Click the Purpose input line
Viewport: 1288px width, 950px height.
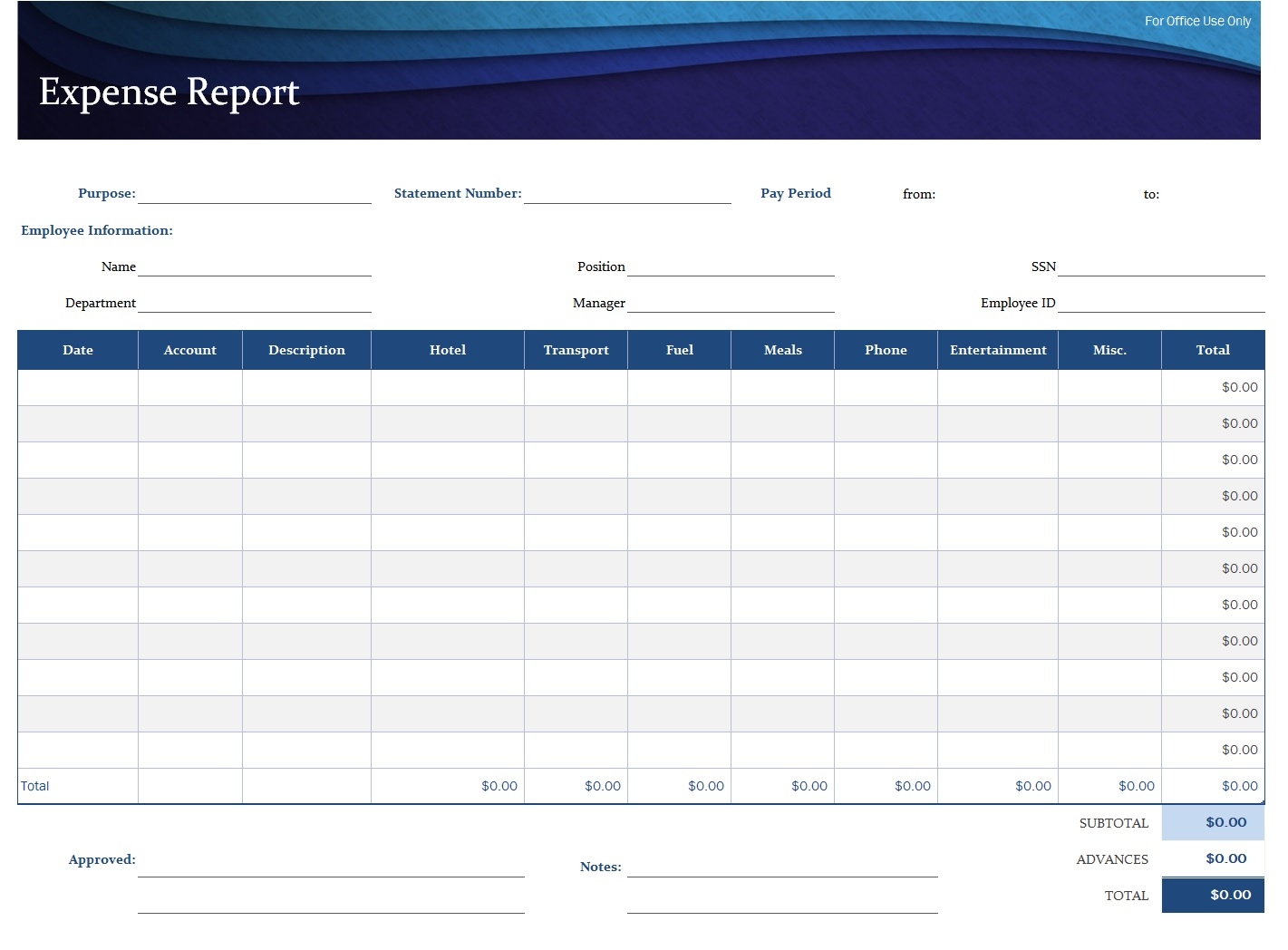(x=254, y=198)
